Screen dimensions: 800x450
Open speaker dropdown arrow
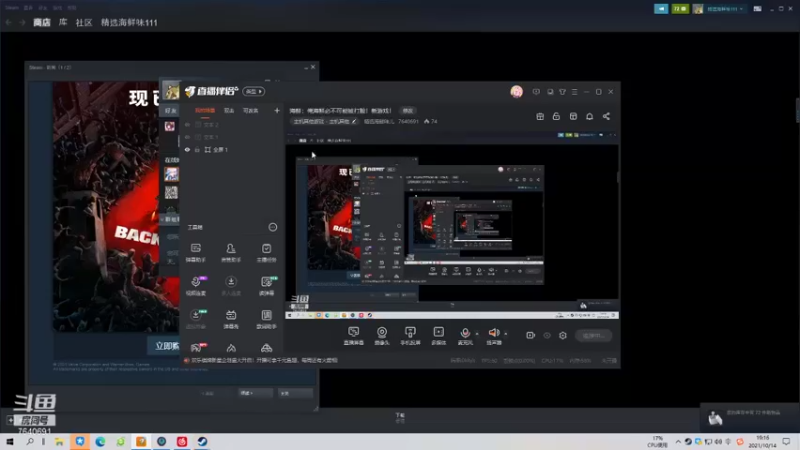point(506,334)
